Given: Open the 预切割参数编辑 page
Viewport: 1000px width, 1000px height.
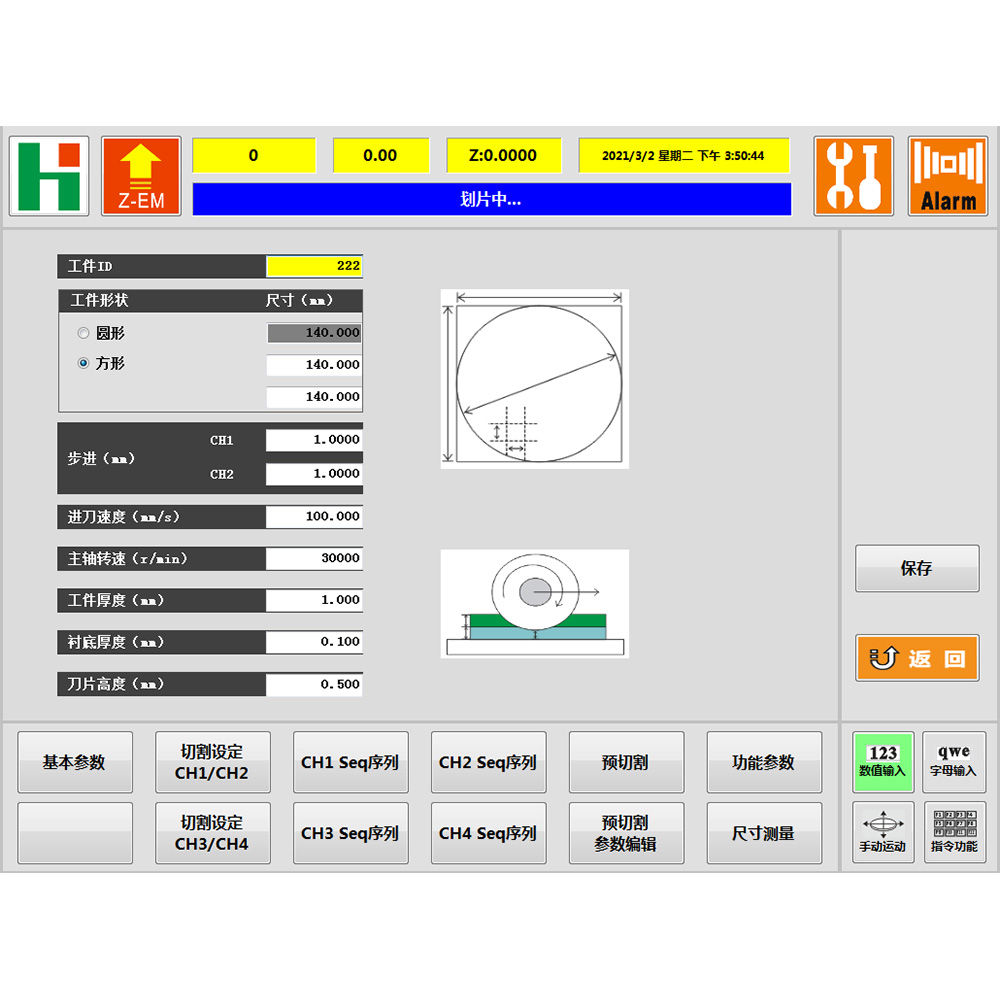Looking at the screenshot, I should pos(626,833).
